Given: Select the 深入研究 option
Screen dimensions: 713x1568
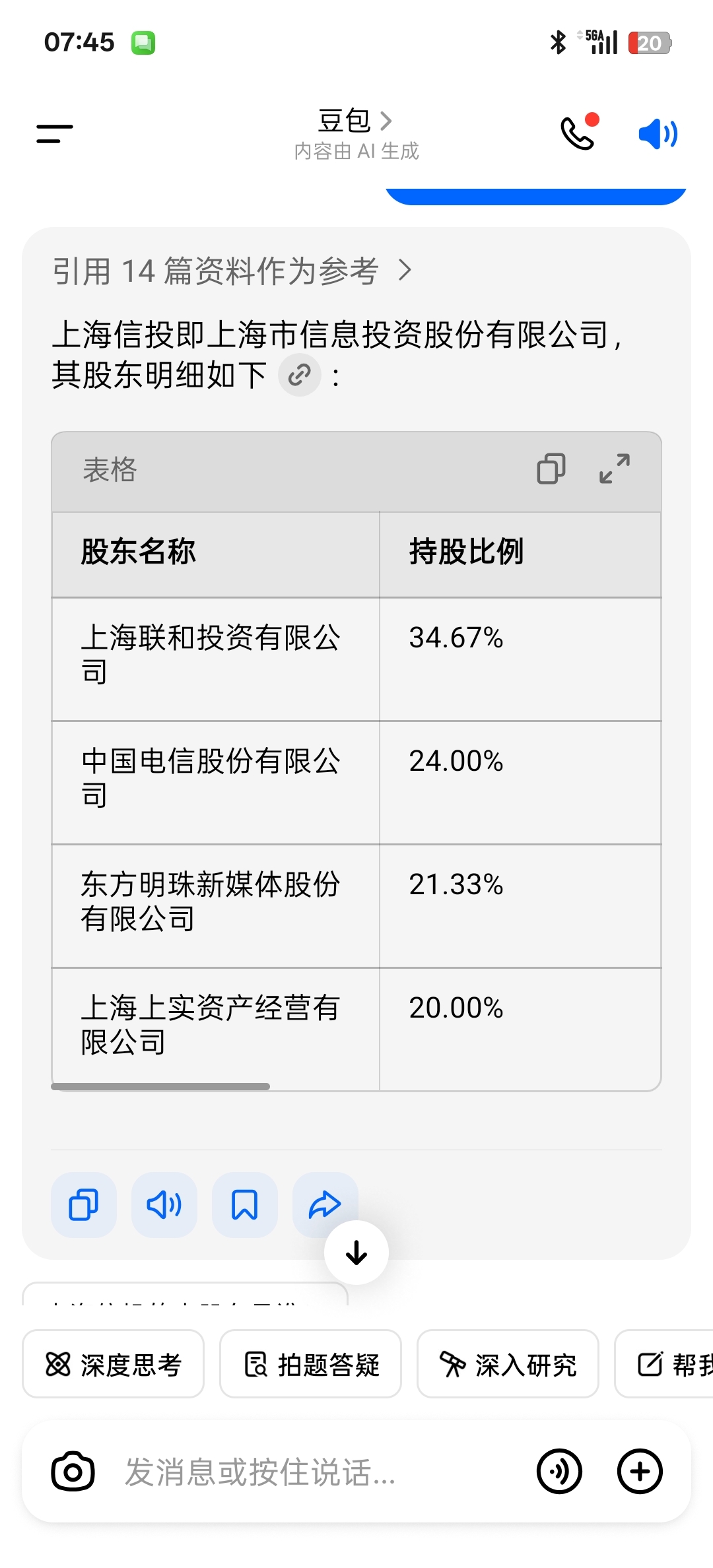Looking at the screenshot, I should click(508, 1364).
